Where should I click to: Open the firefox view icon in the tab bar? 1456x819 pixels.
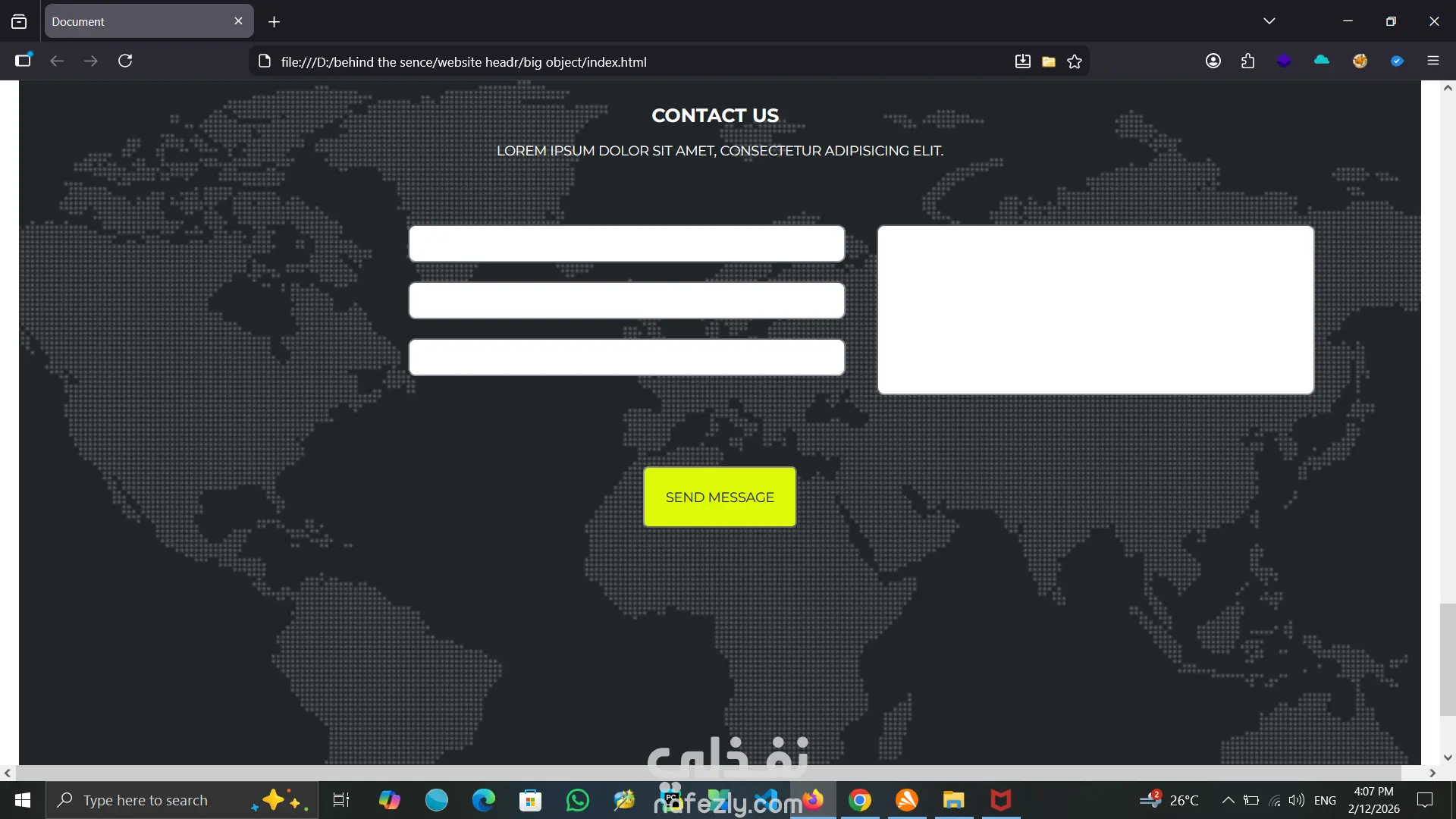(19, 21)
